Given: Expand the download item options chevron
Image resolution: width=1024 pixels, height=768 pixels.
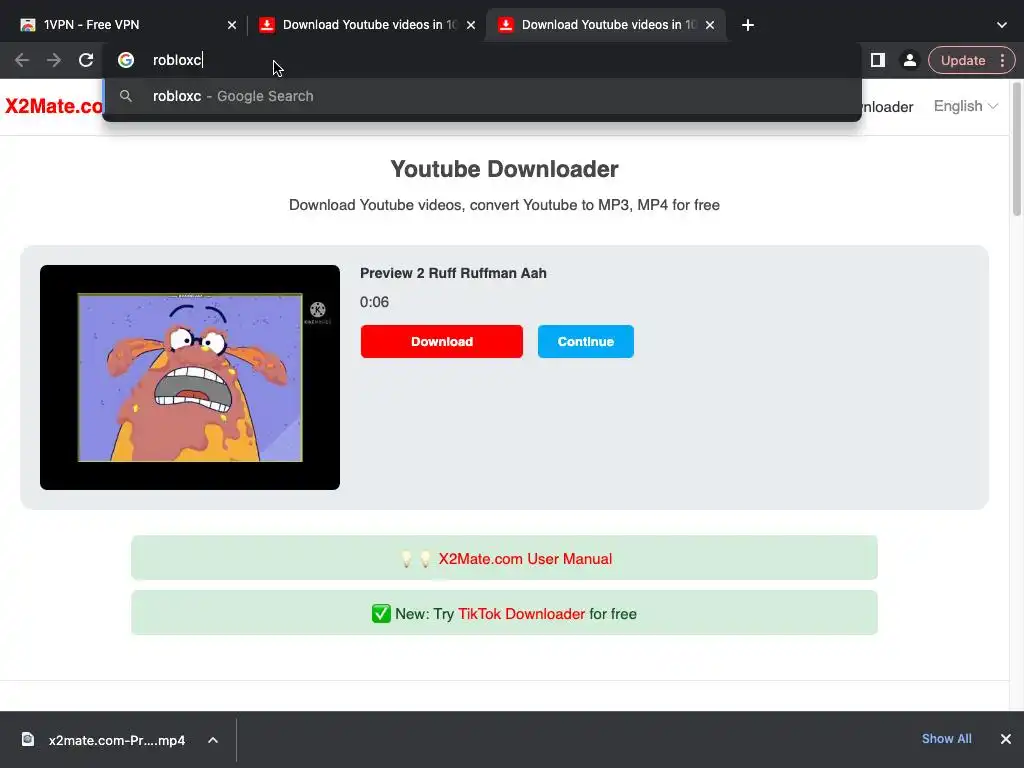Looking at the screenshot, I should (x=213, y=740).
